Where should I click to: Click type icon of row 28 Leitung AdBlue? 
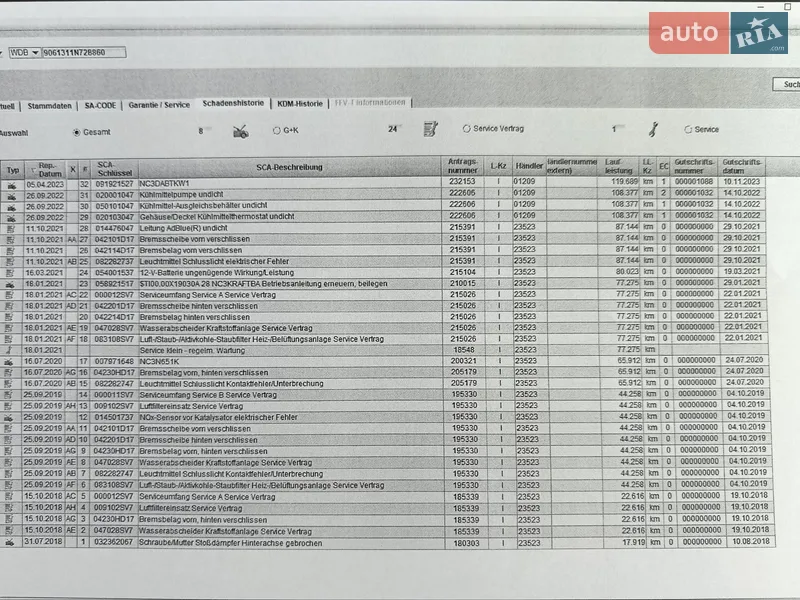point(11,228)
